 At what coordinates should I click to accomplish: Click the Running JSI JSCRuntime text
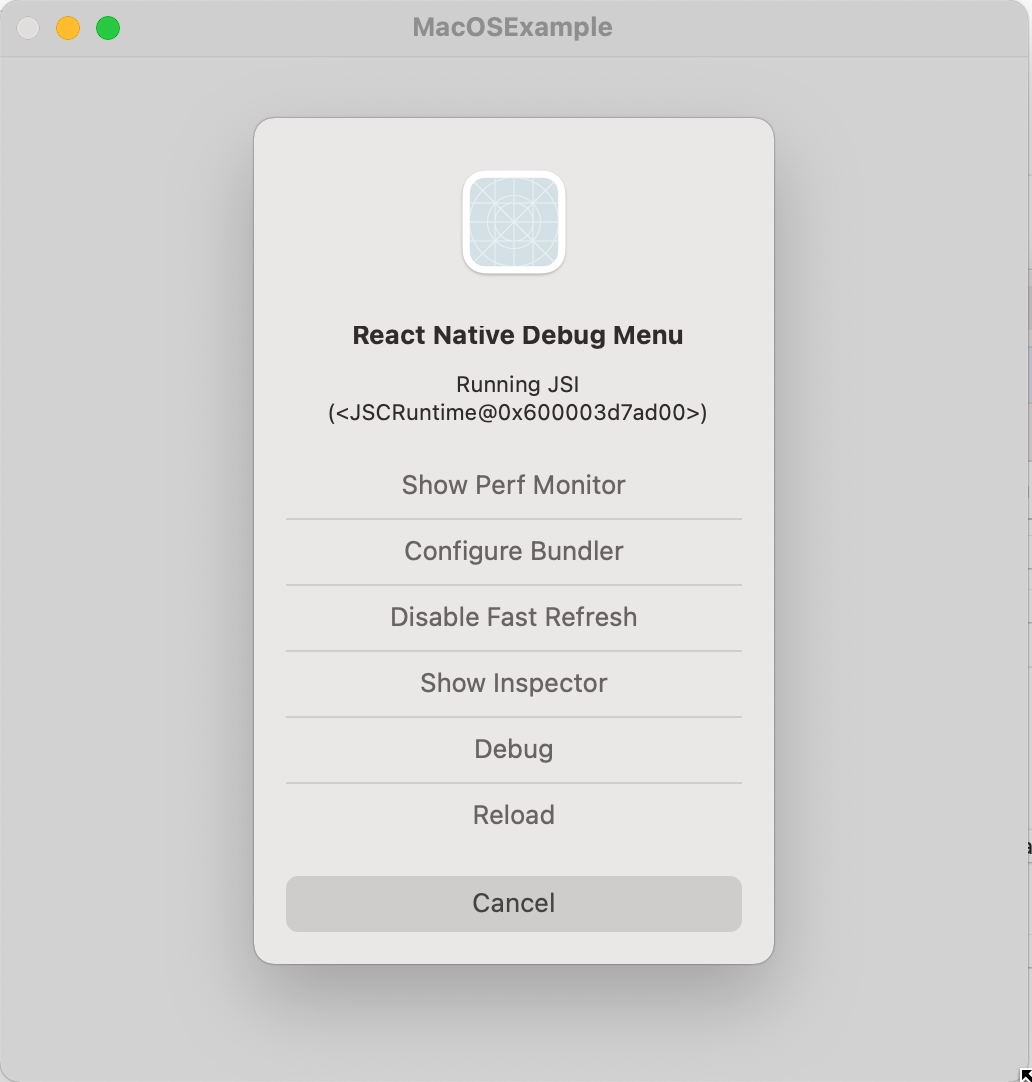[x=517, y=398]
